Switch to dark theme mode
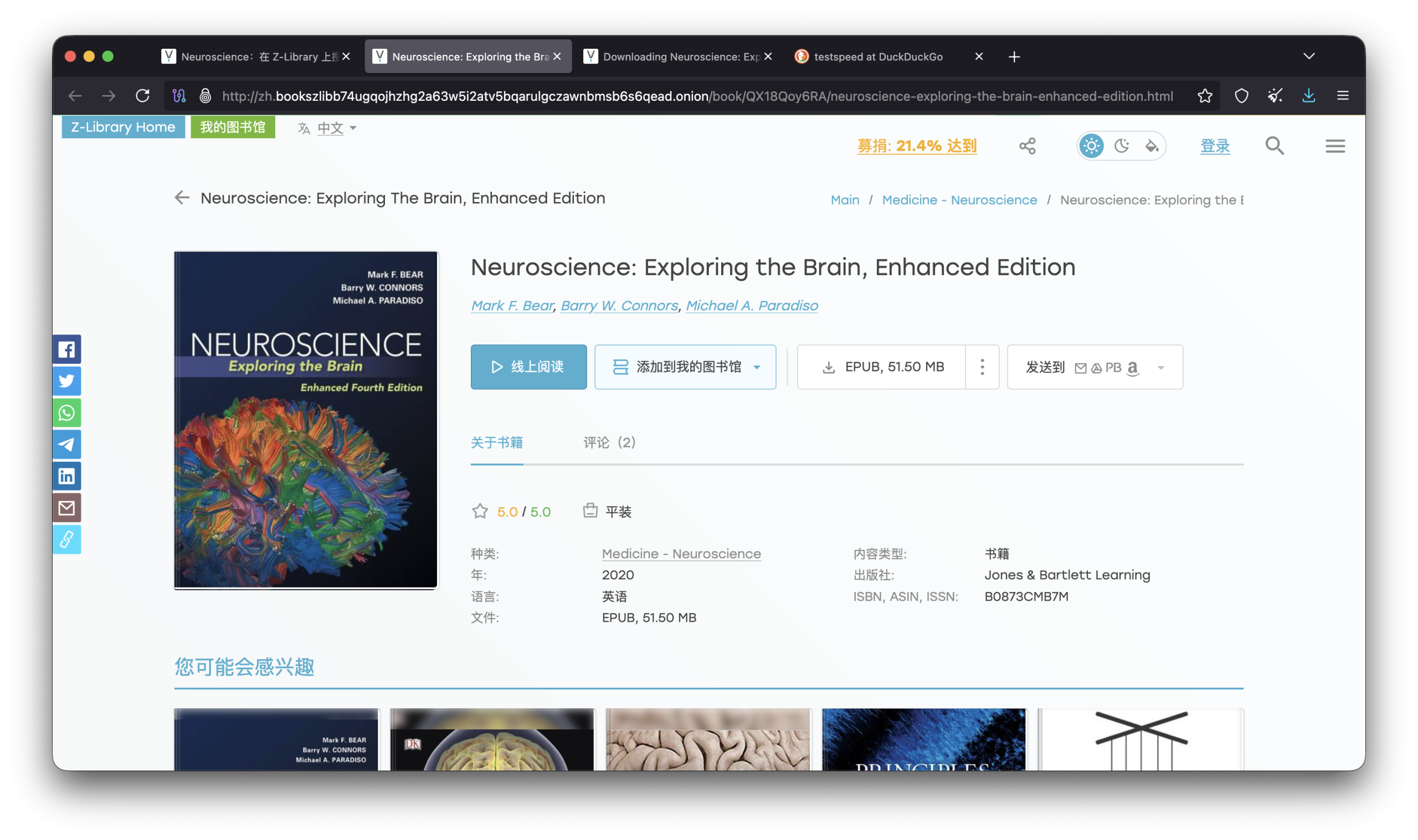 [x=1121, y=146]
